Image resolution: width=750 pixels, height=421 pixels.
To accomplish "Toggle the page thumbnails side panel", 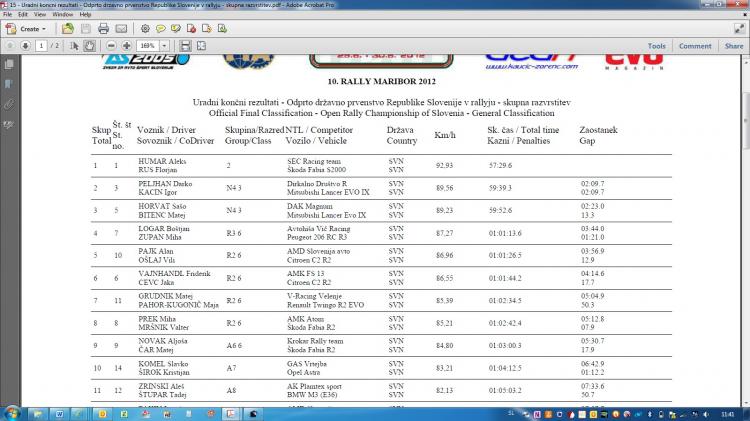I will (x=8, y=65).
